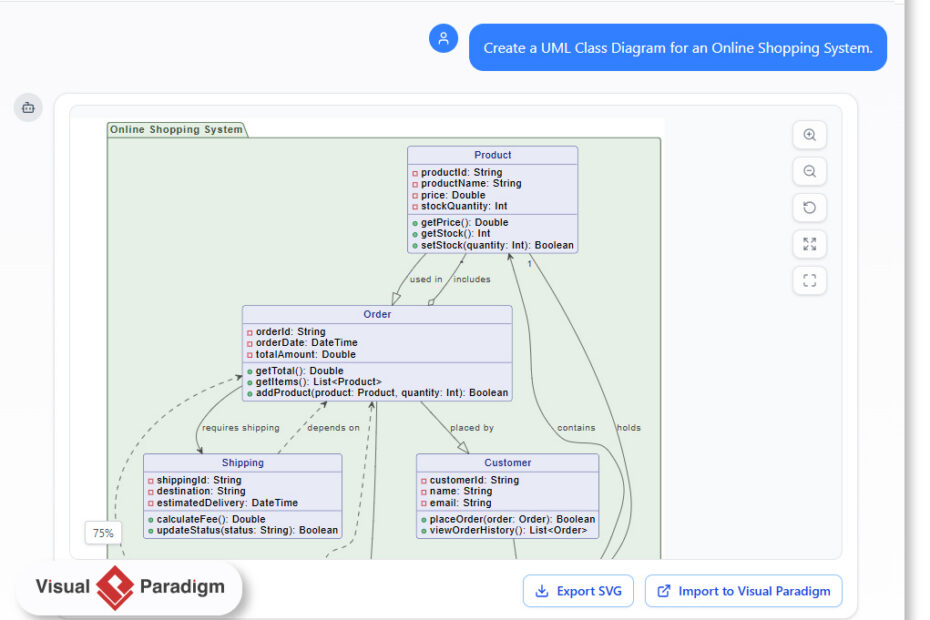Screen dimensions: 930x620
Task: Click the Export SVG button
Action: [x=578, y=591]
